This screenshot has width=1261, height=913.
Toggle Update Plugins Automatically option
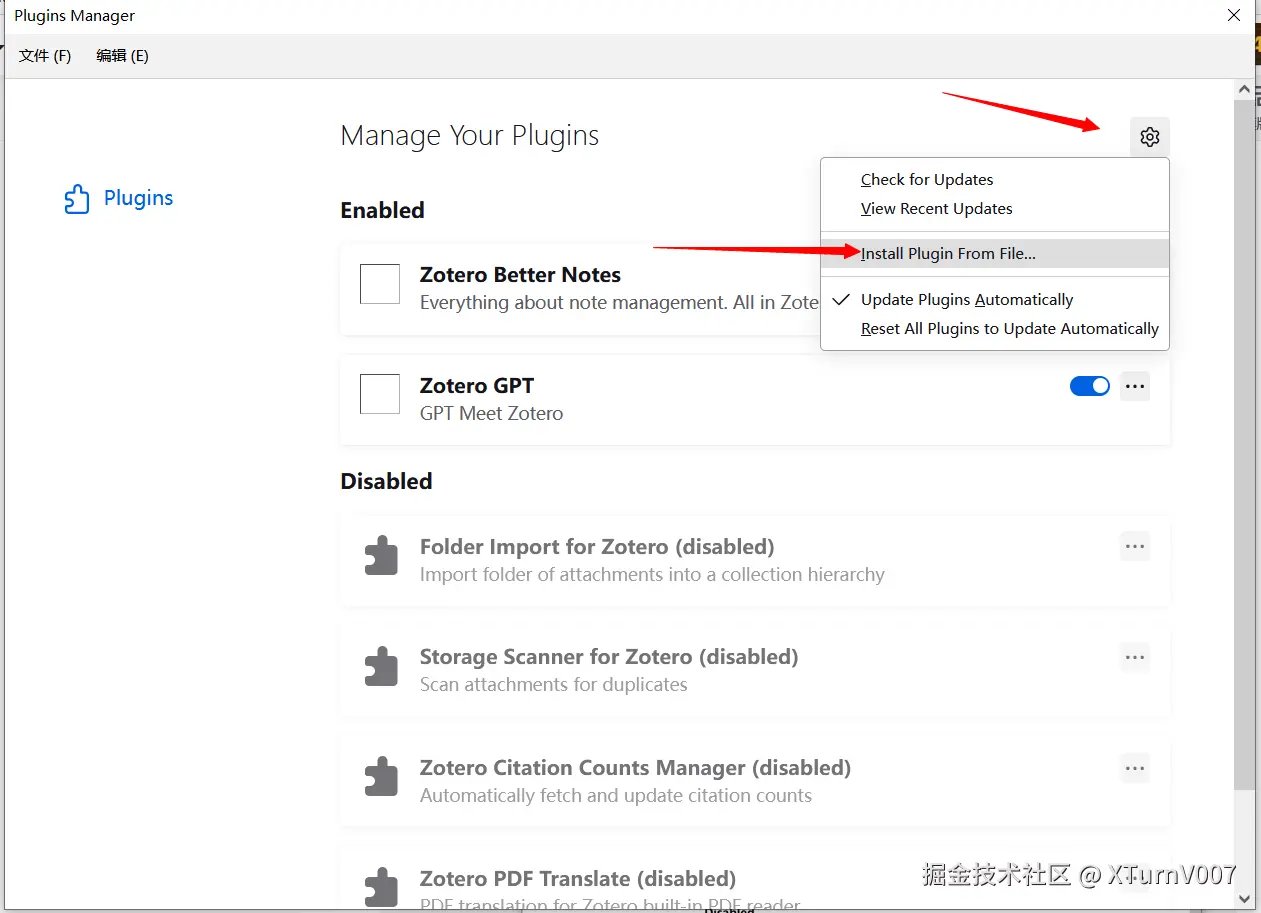click(x=995, y=300)
